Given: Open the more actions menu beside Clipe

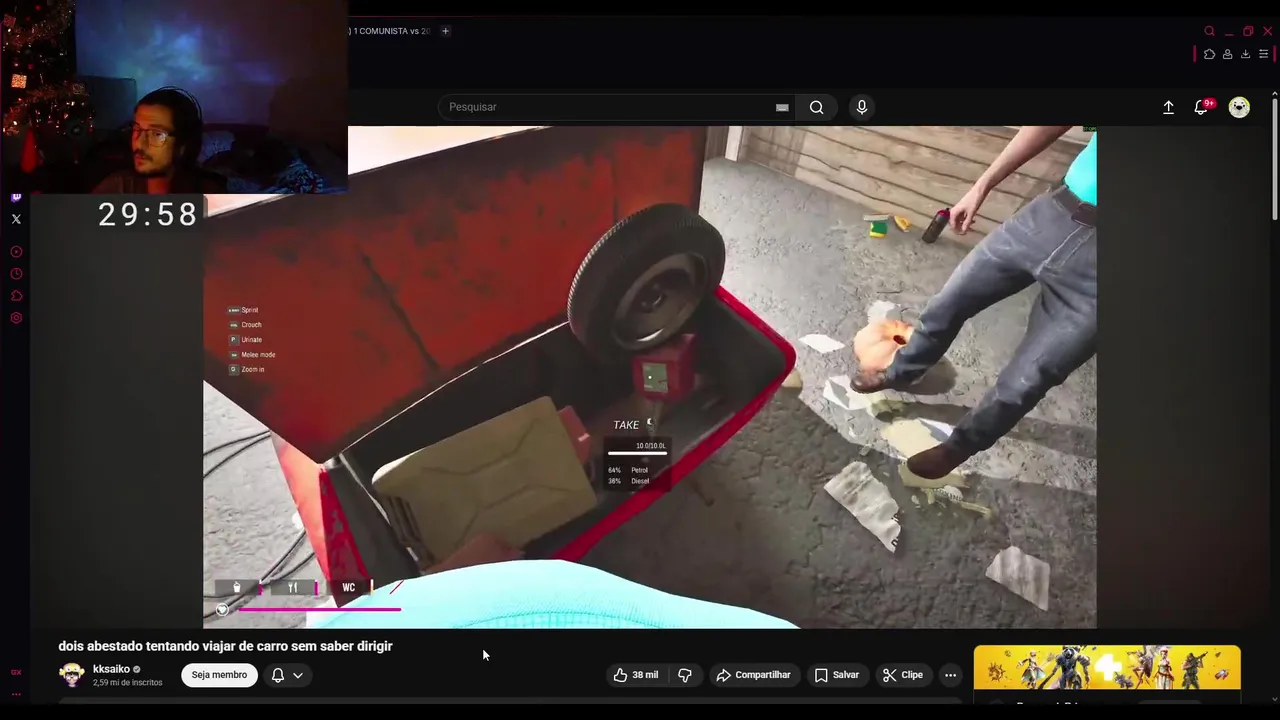Looking at the screenshot, I should coord(951,675).
